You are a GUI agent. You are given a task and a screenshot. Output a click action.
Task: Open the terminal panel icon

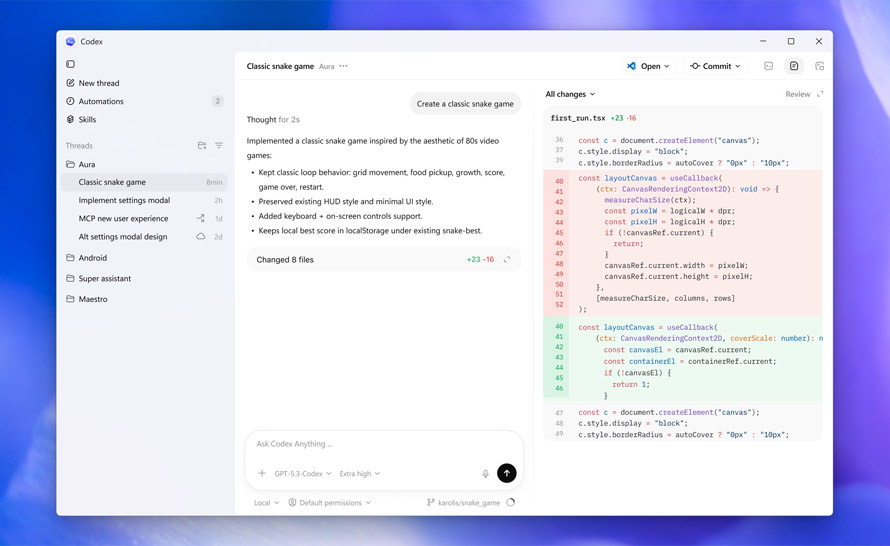768,66
